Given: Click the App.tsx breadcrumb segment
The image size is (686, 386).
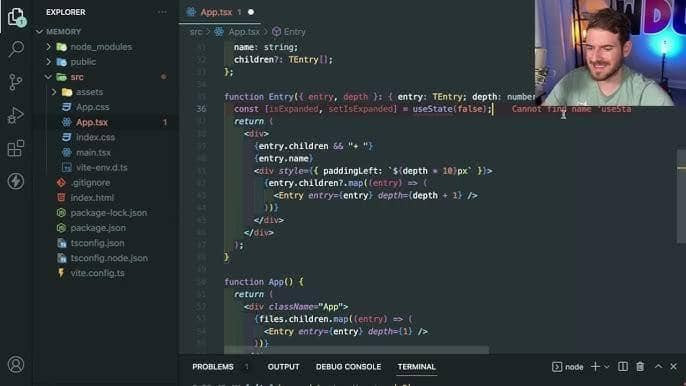Looking at the screenshot, I should point(244,32).
